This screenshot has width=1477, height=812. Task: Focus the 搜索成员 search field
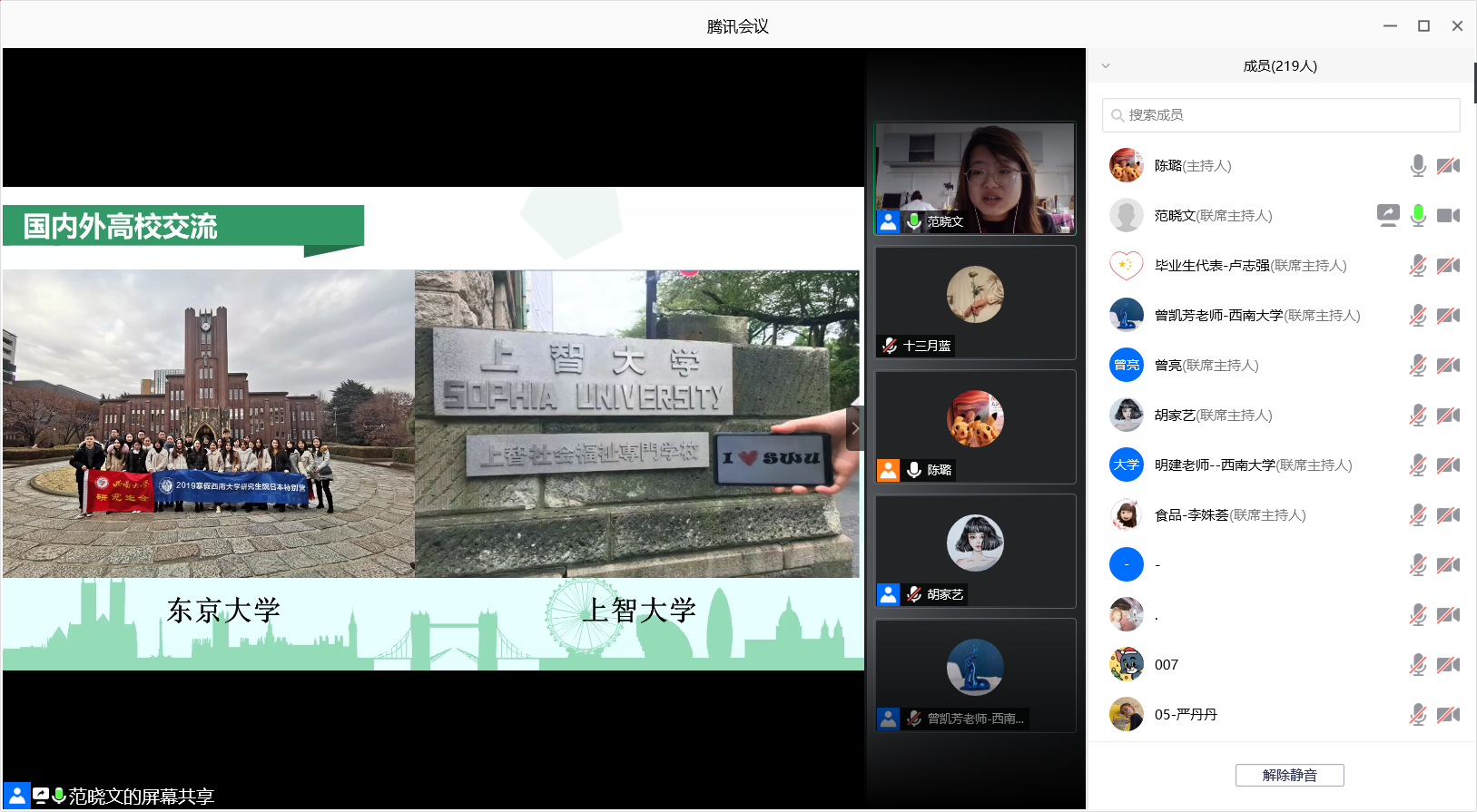[1280, 115]
